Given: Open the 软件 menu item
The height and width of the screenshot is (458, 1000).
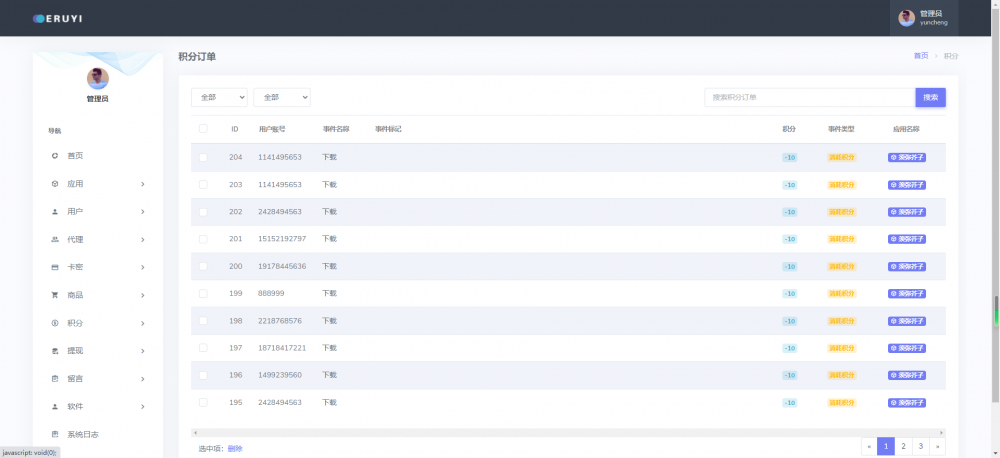Looking at the screenshot, I should [x=98, y=407].
